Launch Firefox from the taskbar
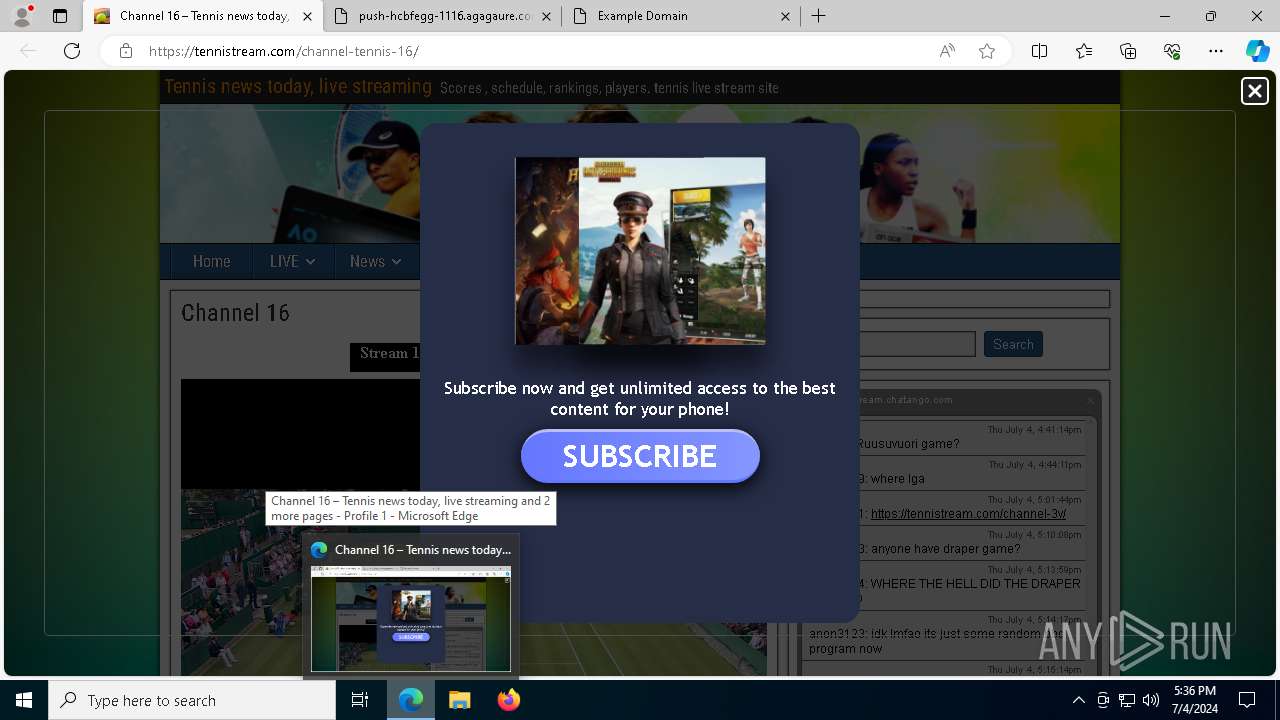Viewport: 1280px width, 720px height. click(x=508, y=700)
